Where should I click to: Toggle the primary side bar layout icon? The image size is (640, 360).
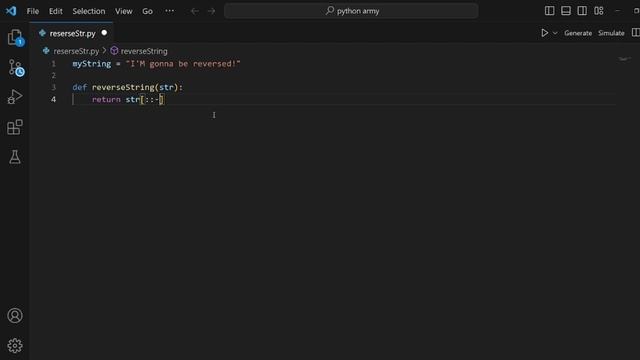click(x=549, y=11)
